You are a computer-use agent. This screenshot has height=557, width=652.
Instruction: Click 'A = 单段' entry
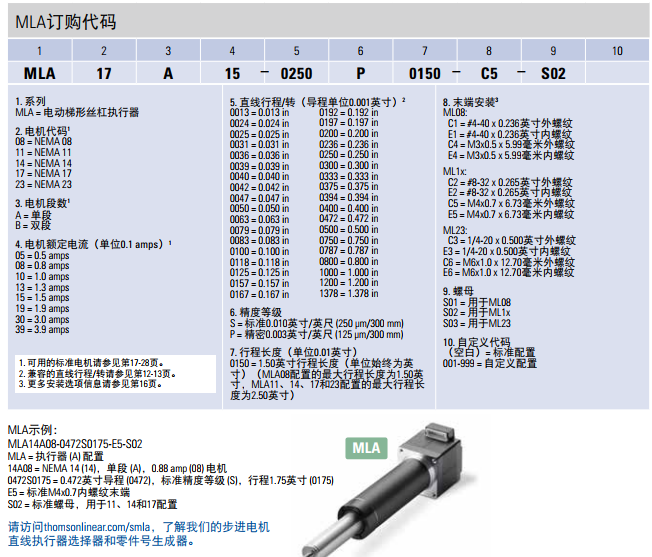click(x=33, y=215)
